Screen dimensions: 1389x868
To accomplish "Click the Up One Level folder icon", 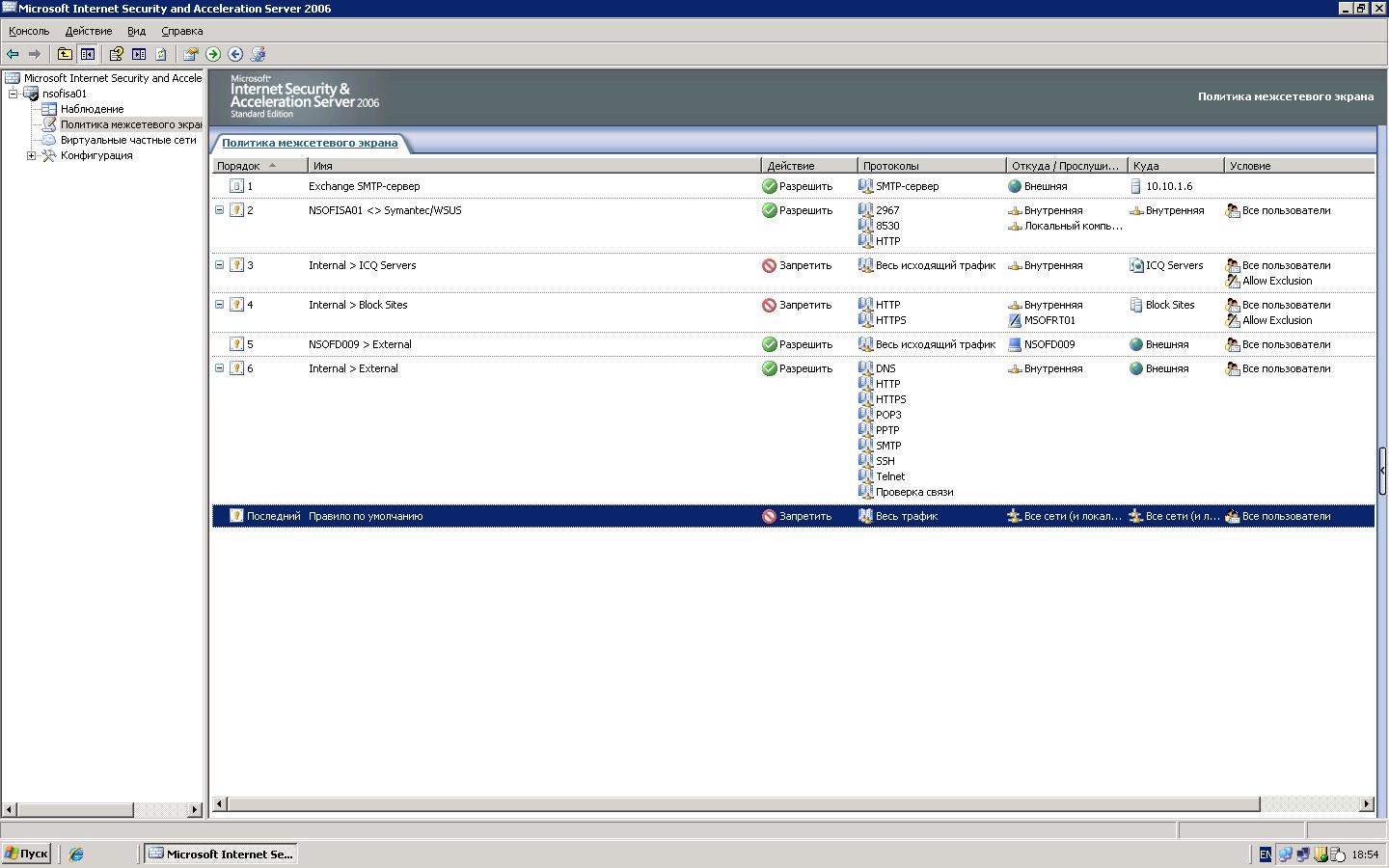I will coord(65,54).
